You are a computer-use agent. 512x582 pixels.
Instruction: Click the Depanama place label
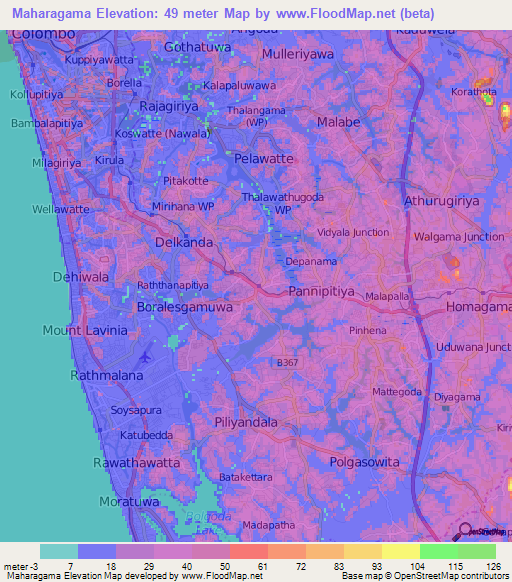point(311,262)
